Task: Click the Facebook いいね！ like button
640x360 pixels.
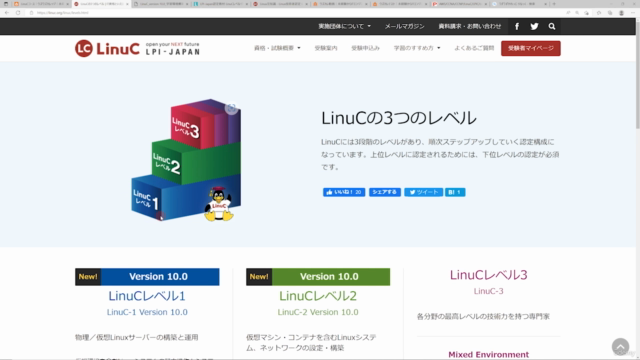Action: (x=344, y=192)
